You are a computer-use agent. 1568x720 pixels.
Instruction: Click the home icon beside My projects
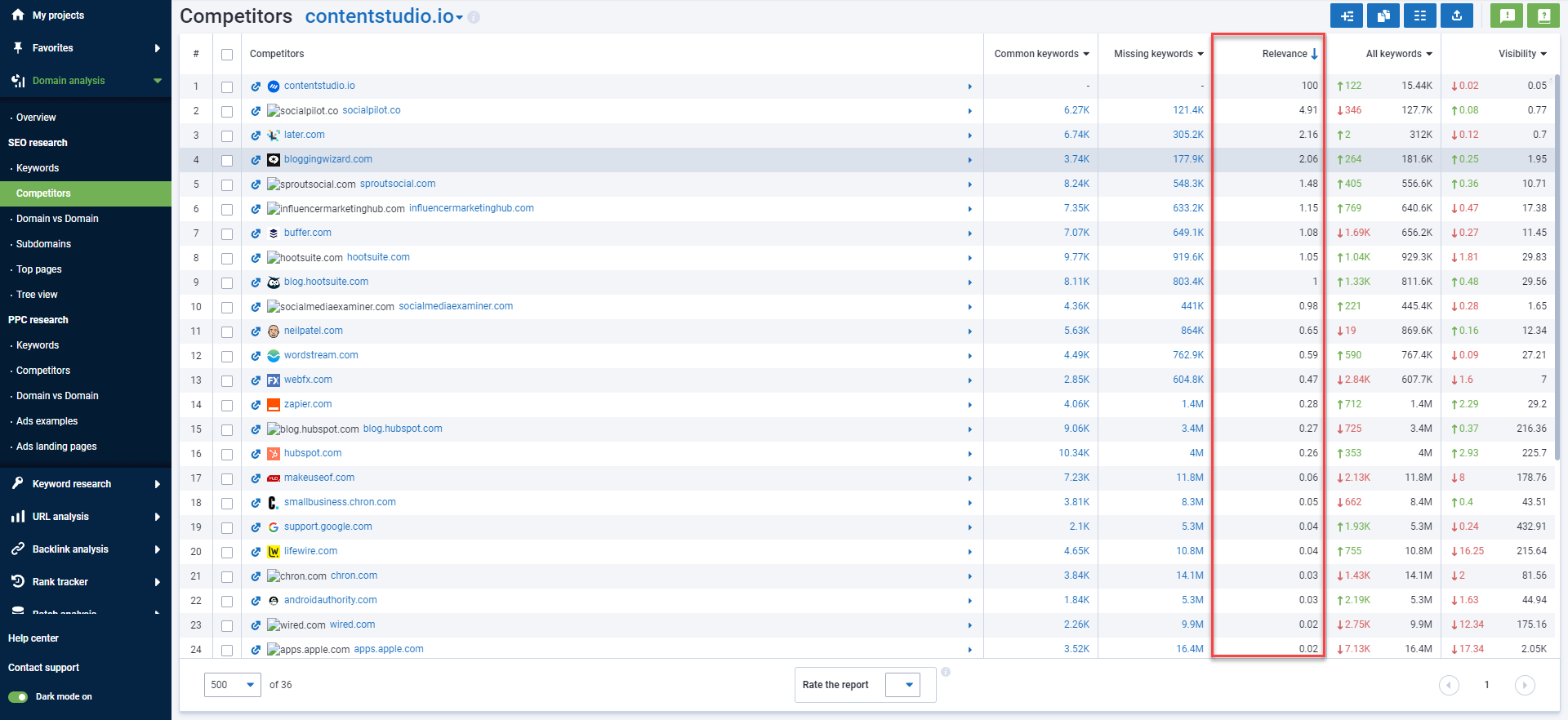[18, 15]
